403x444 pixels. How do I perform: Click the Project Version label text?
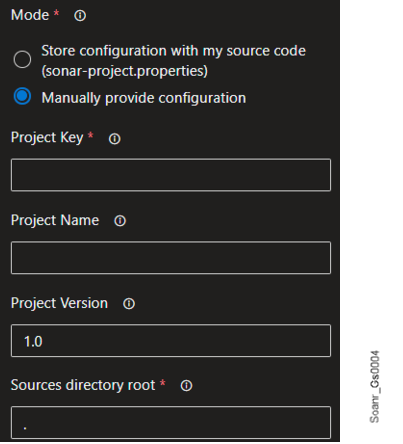click(x=59, y=303)
